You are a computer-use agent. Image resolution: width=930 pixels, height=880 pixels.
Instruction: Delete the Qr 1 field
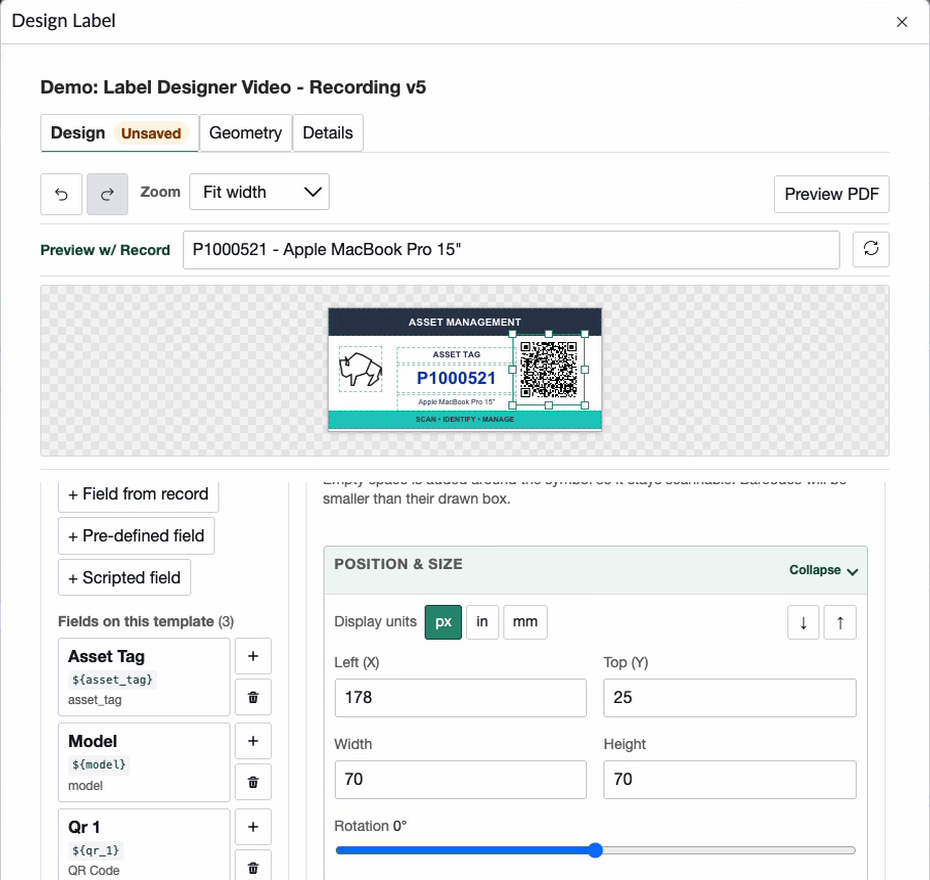point(253,867)
